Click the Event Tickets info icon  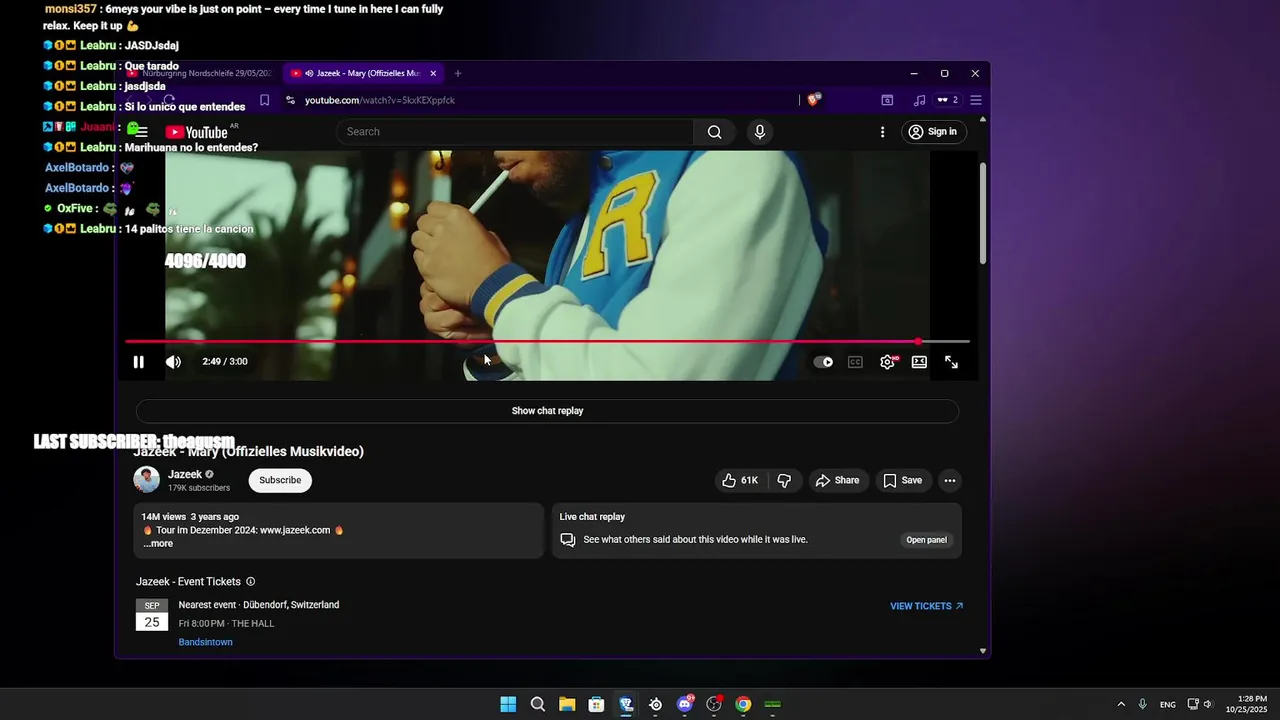coord(250,582)
